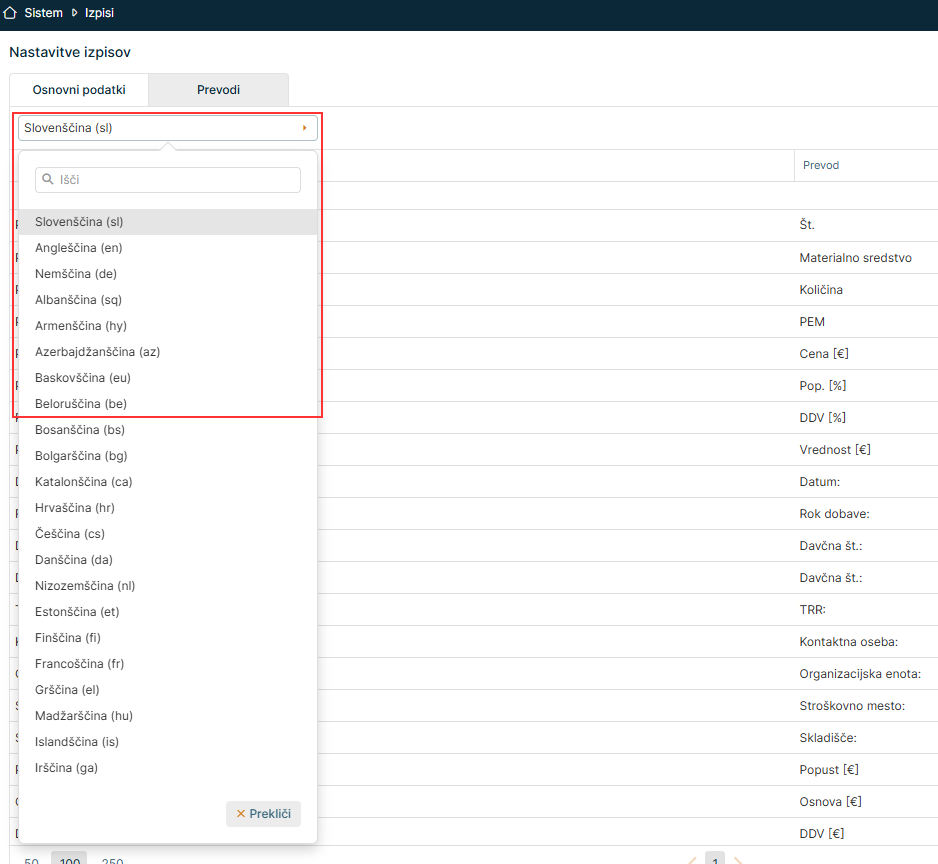Set page size to 100 rows
This screenshot has width=938, height=864.
[69, 859]
